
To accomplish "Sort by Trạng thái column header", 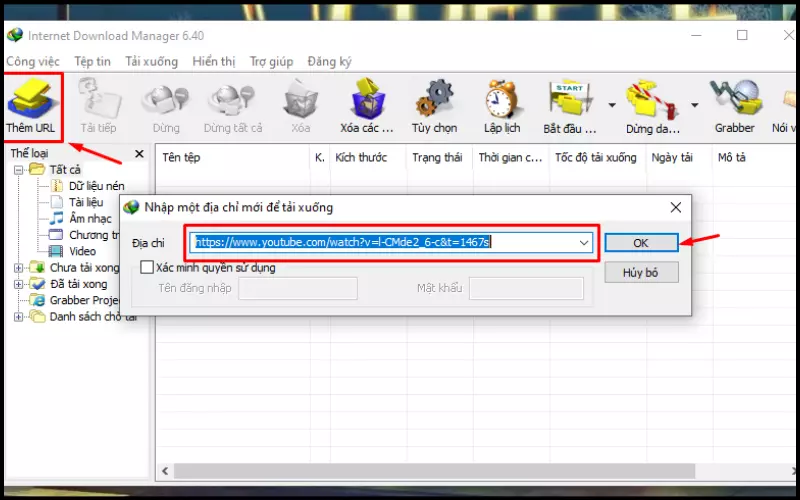I will (439, 158).
